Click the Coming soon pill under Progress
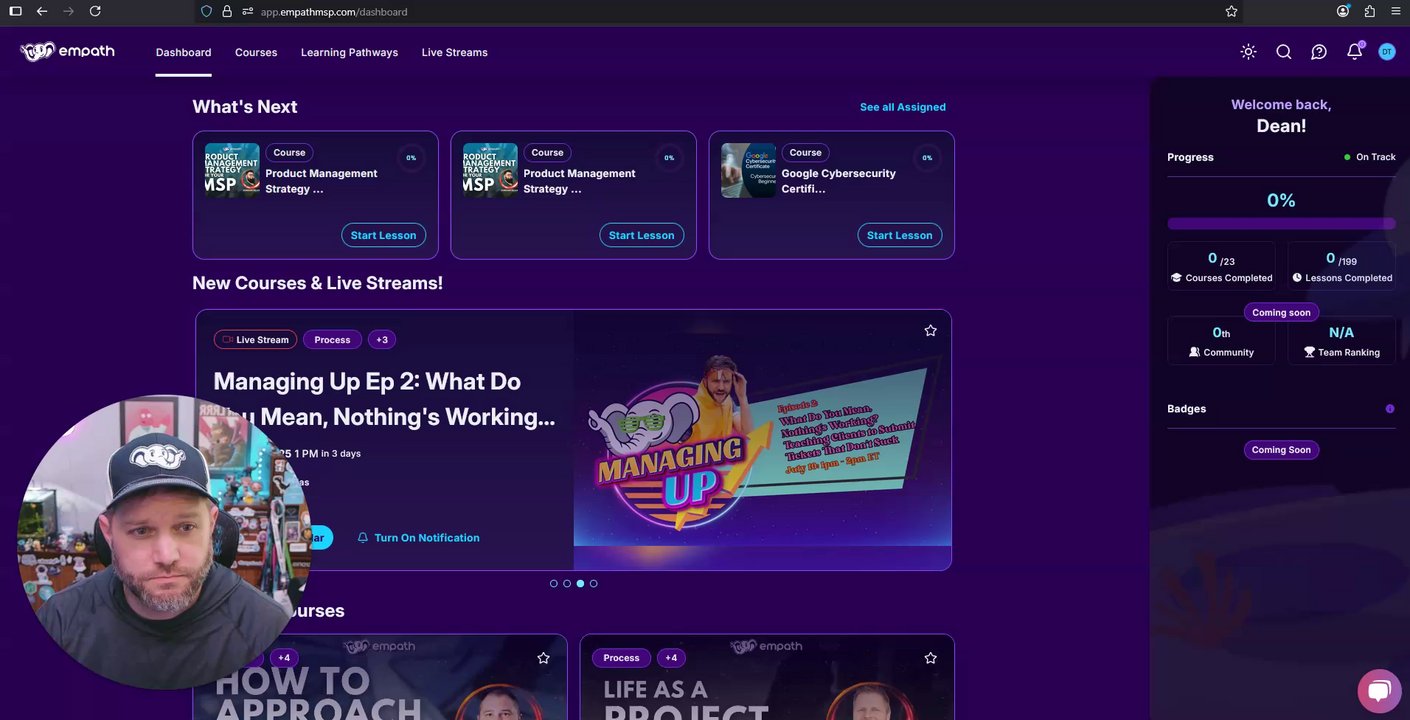The width and height of the screenshot is (1410, 720). pyautogui.click(x=1281, y=313)
